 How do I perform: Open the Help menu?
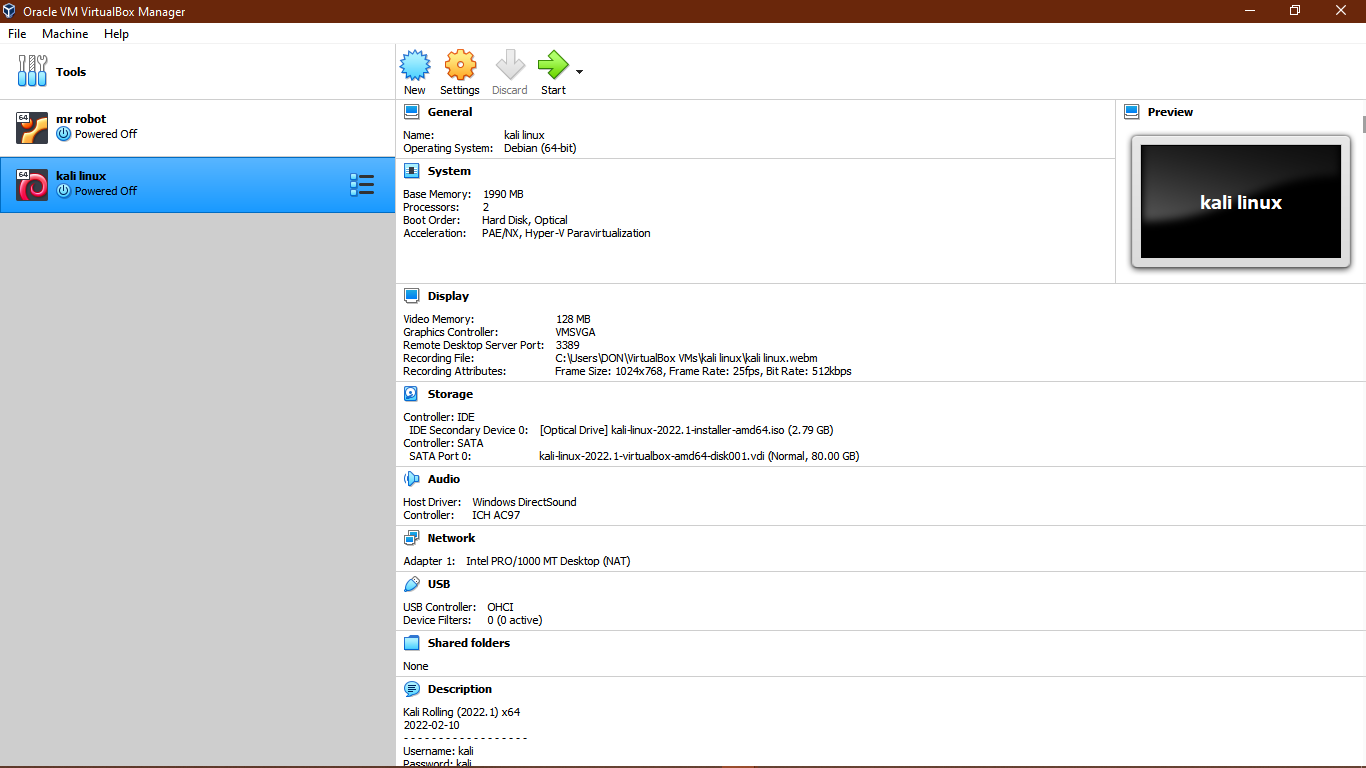pos(116,33)
